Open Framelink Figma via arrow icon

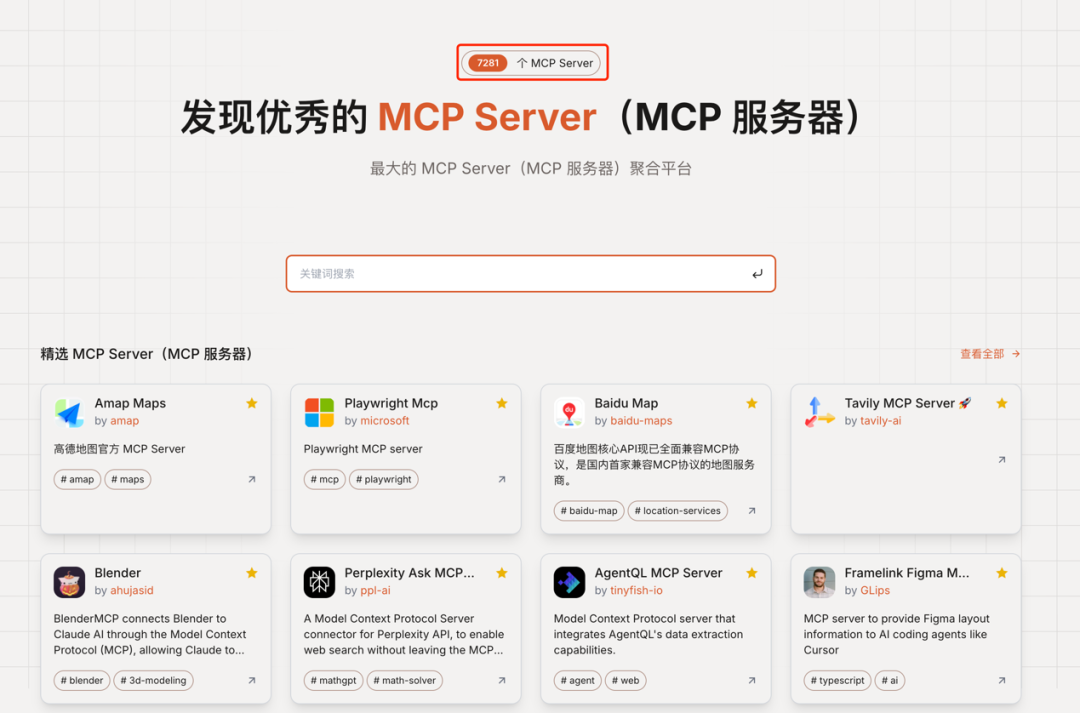click(x=1002, y=681)
